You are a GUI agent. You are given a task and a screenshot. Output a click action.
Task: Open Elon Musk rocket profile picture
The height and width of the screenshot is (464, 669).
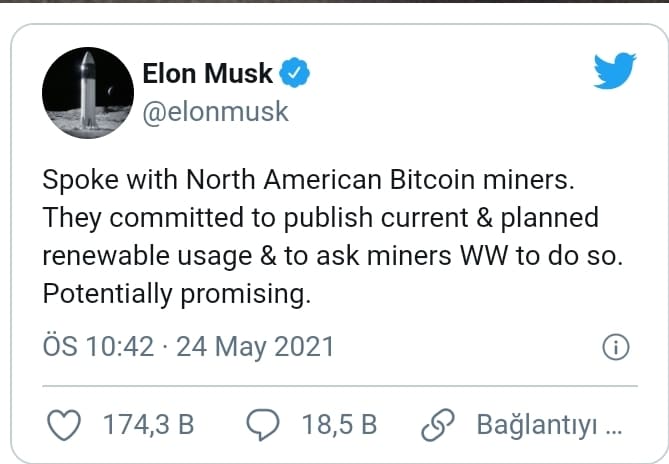(x=88, y=93)
